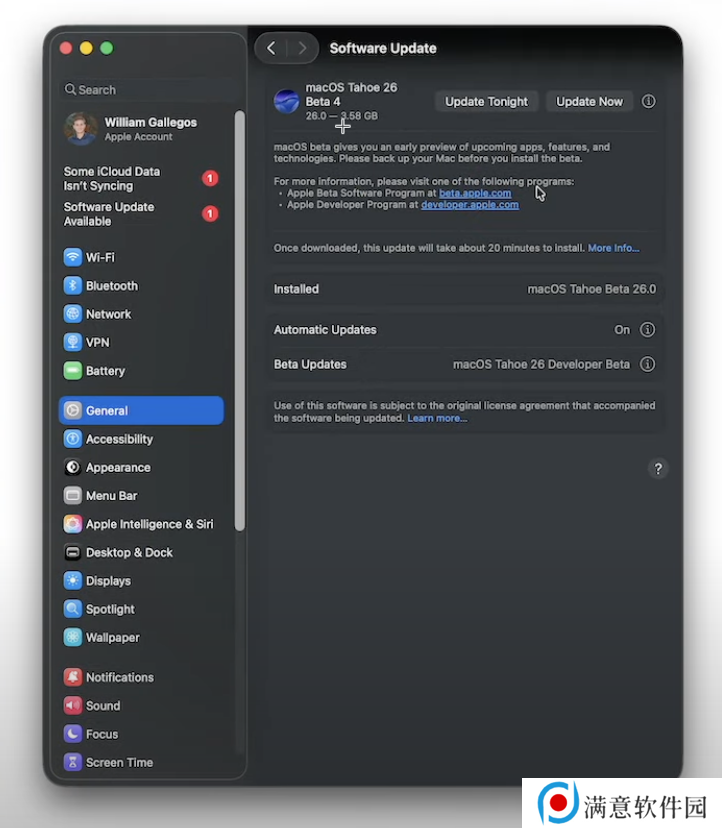722x828 pixels.
Task: Select the Focus moon icon
Action: 73,734
